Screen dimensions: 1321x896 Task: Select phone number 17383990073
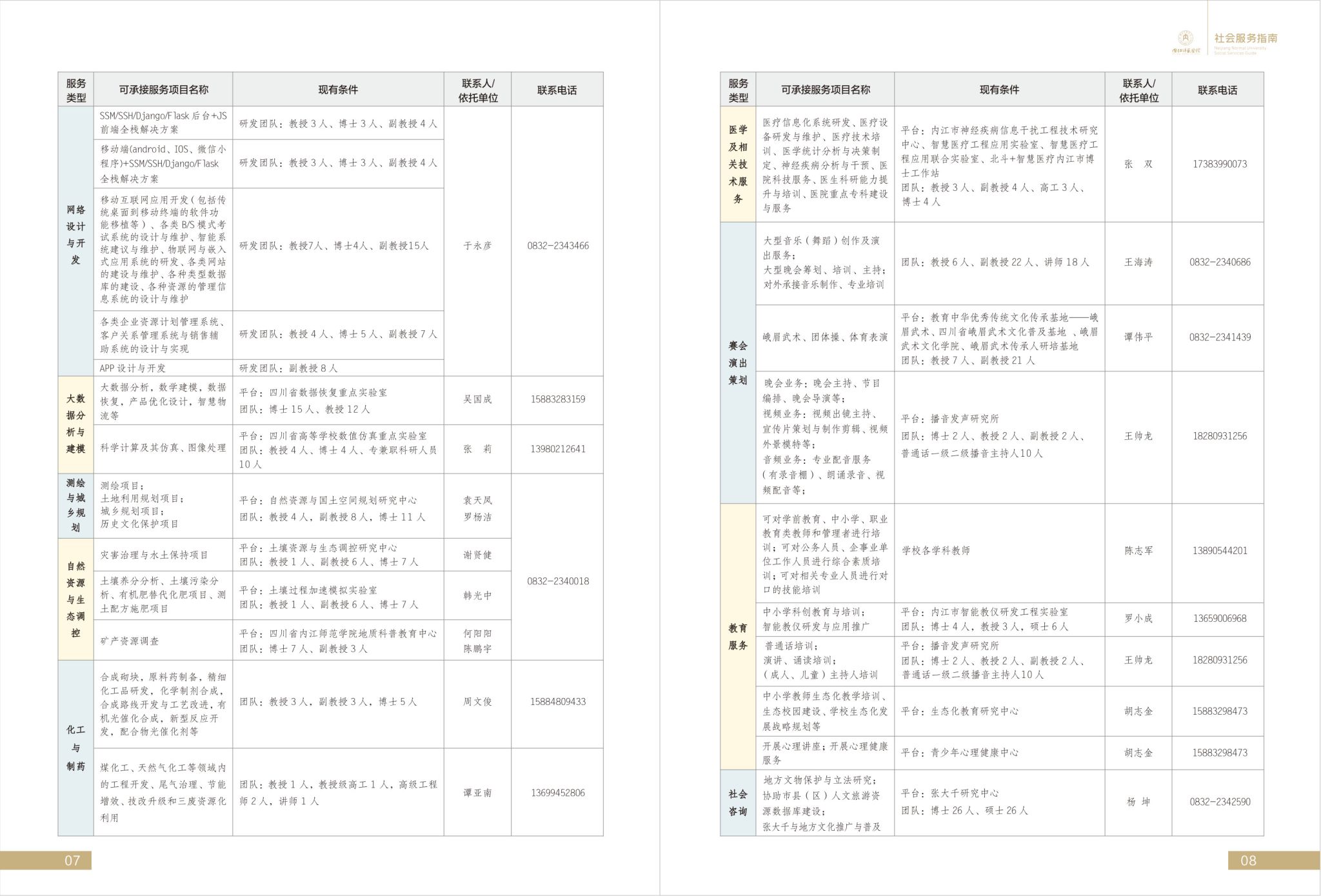1220,164
